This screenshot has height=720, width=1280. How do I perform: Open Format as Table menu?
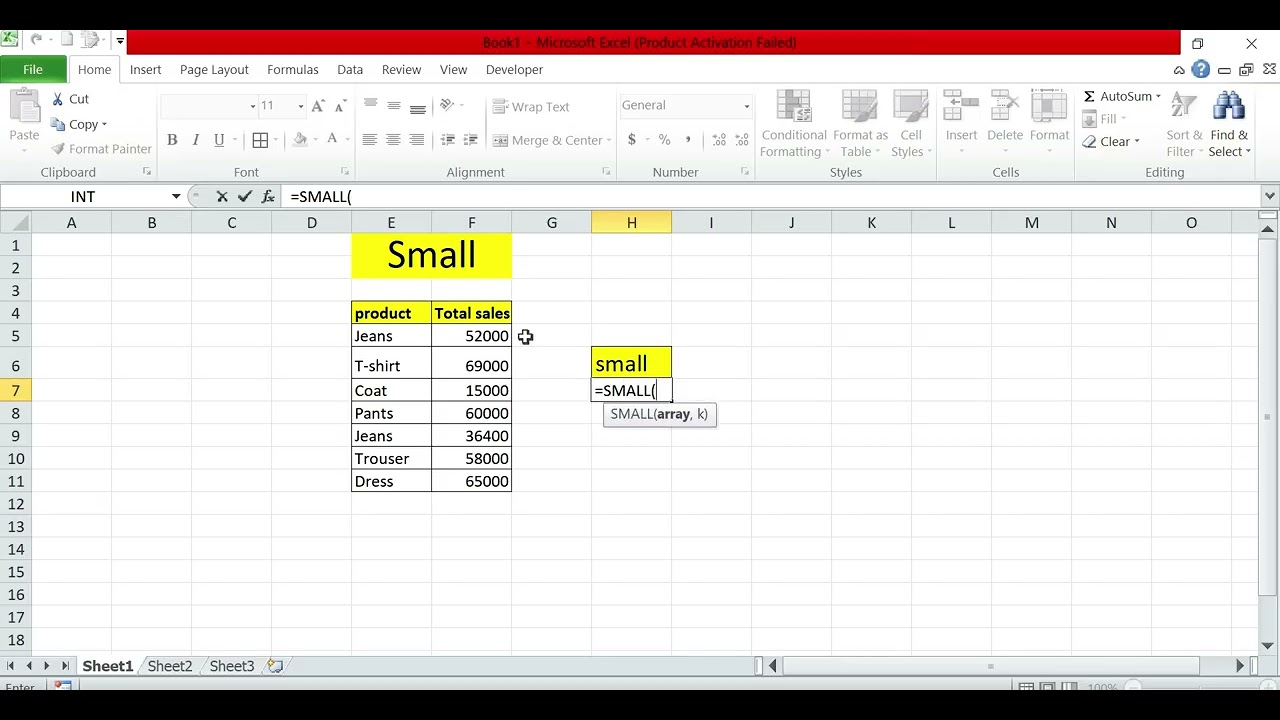[860, 124]
